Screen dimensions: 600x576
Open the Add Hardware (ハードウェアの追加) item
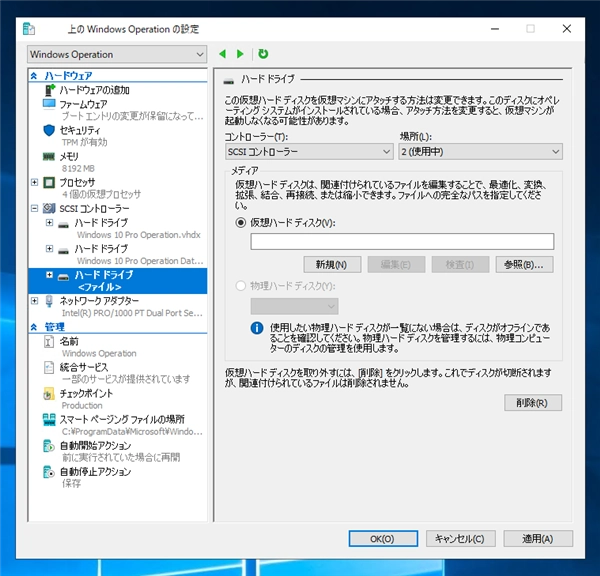(95, 90)
